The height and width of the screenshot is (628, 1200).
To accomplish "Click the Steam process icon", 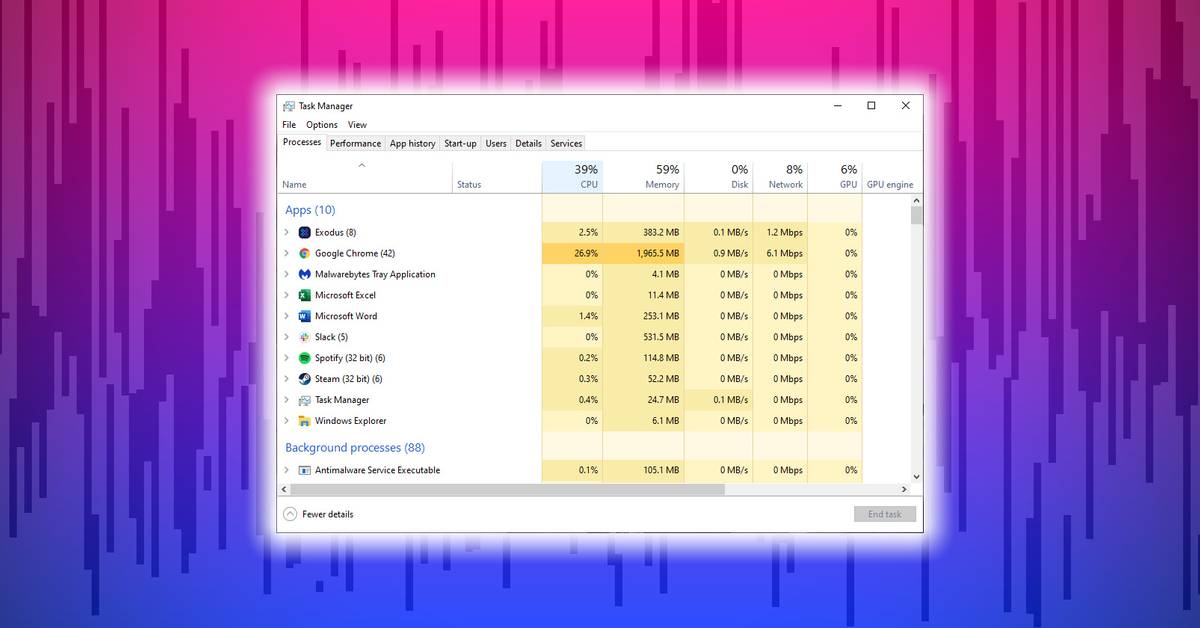I will click(305, 379).
